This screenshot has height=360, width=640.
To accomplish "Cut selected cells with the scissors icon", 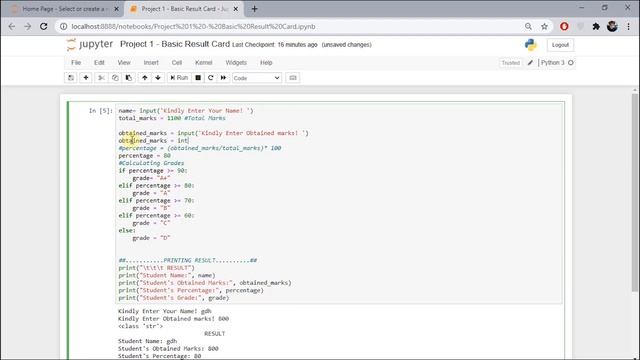I will [x=101, y=78].
